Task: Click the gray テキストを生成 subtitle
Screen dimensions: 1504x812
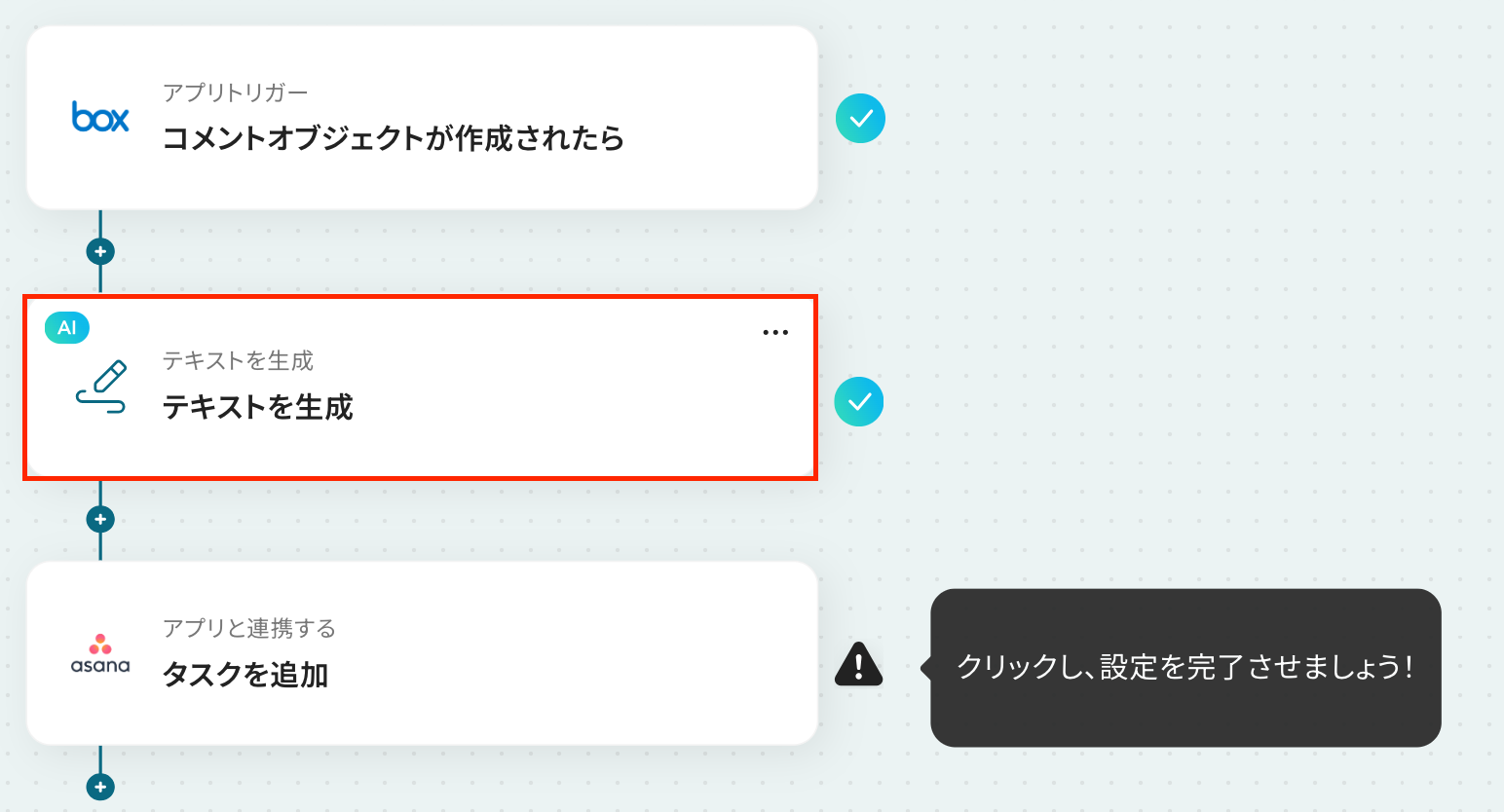Action: tap(238, 361)
